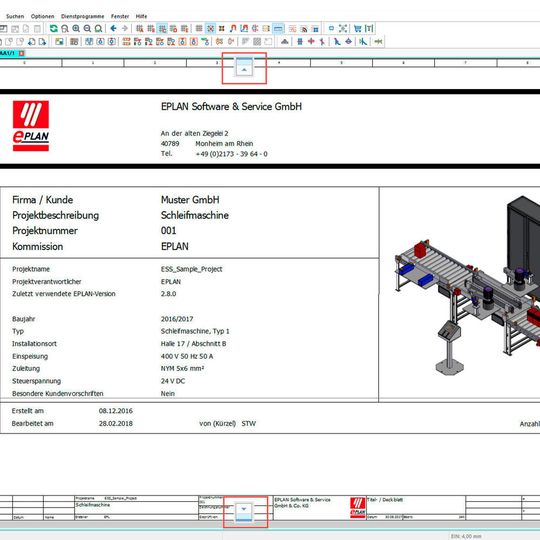Go to previous page with blue arrow icon
Viewport: 540px width, 540px height.
31,42
